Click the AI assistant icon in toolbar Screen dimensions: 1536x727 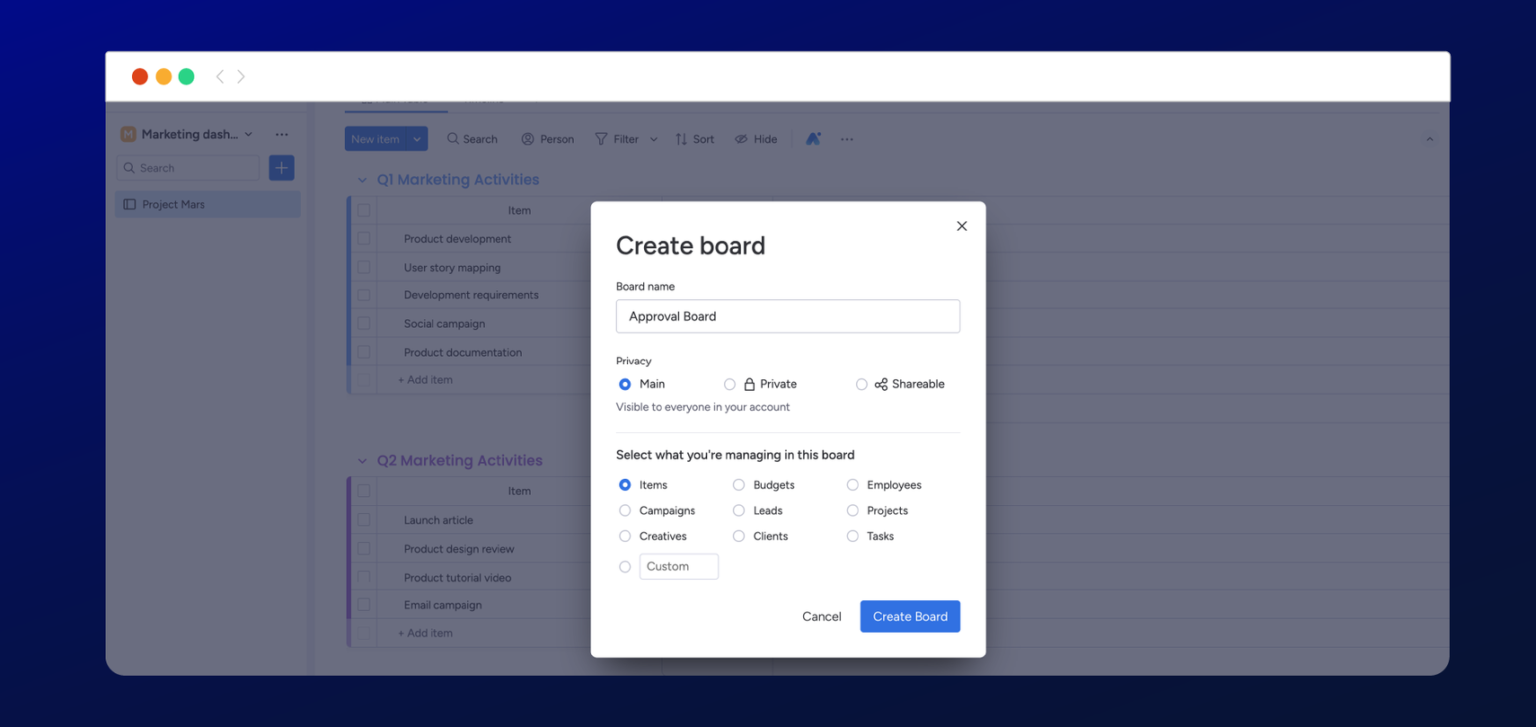[813, 139]
